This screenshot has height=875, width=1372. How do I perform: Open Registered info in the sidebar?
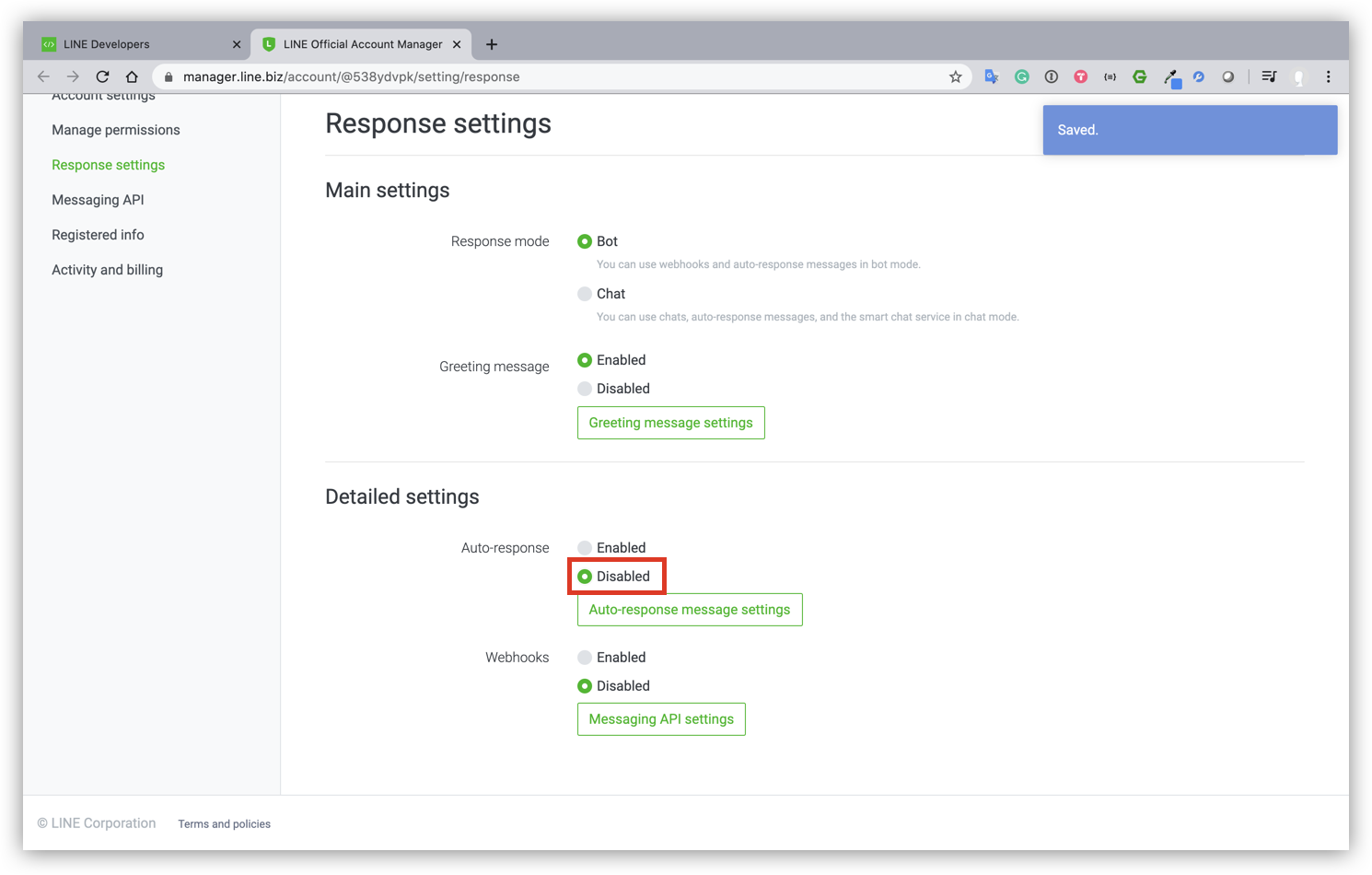pyautogui.click(x=98, y=235)
